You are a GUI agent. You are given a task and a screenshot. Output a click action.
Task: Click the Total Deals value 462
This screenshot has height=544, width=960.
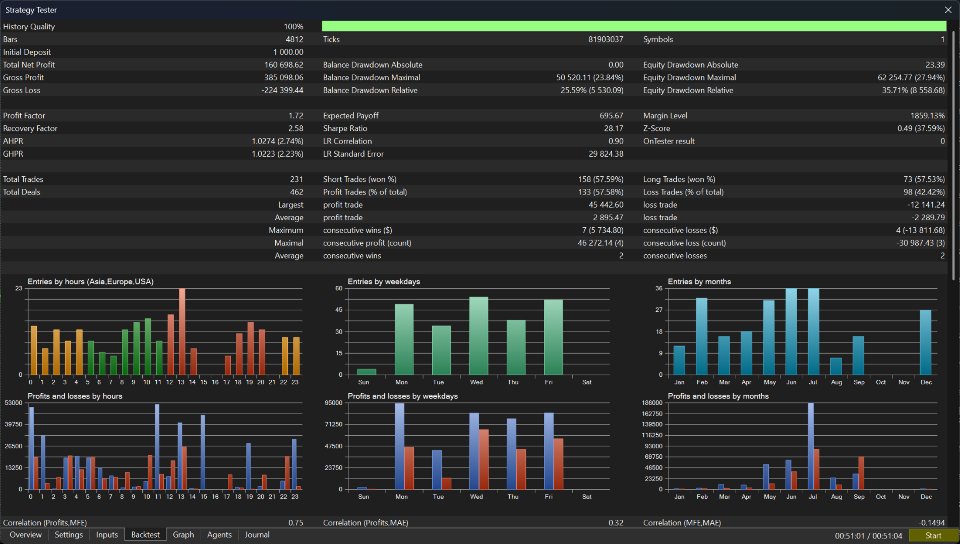point(296,192)
